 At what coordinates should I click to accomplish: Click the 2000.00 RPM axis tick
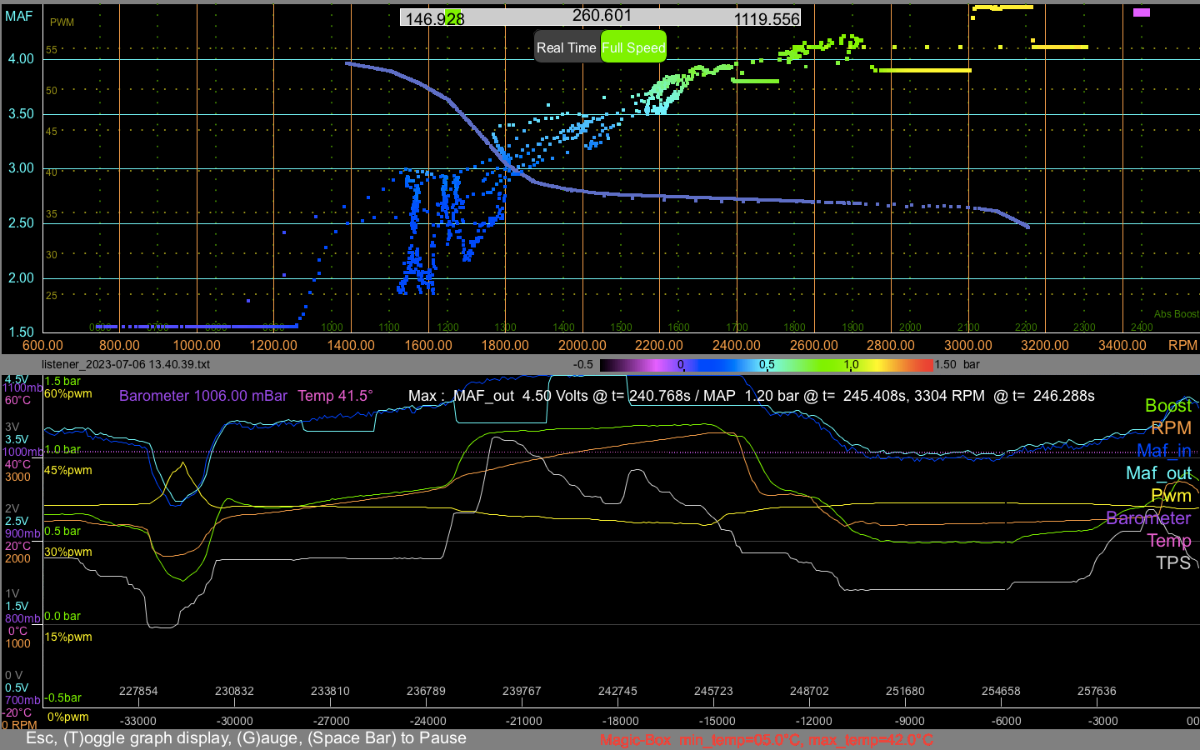pos(581,344)
